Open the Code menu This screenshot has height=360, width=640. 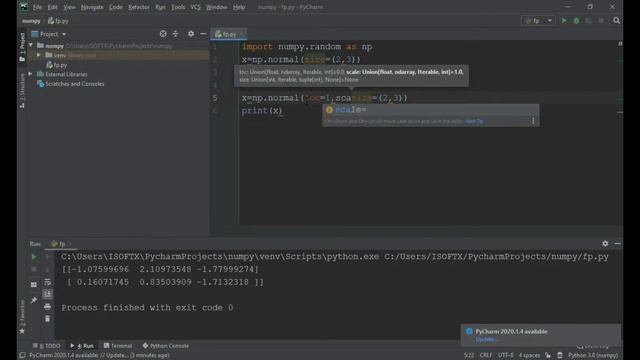click(x=116, y=7)
